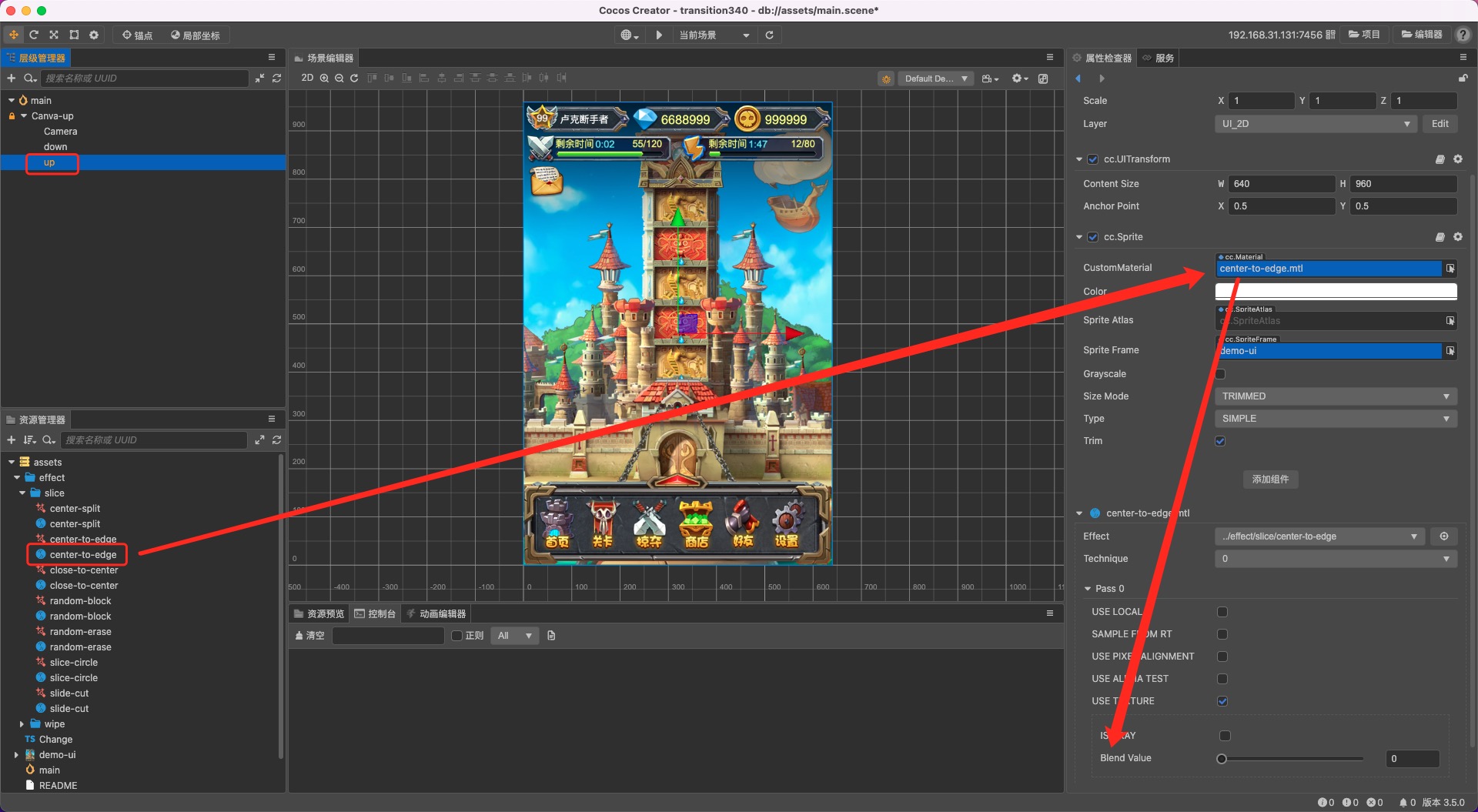Go back in inspector history

point(1078,79)
